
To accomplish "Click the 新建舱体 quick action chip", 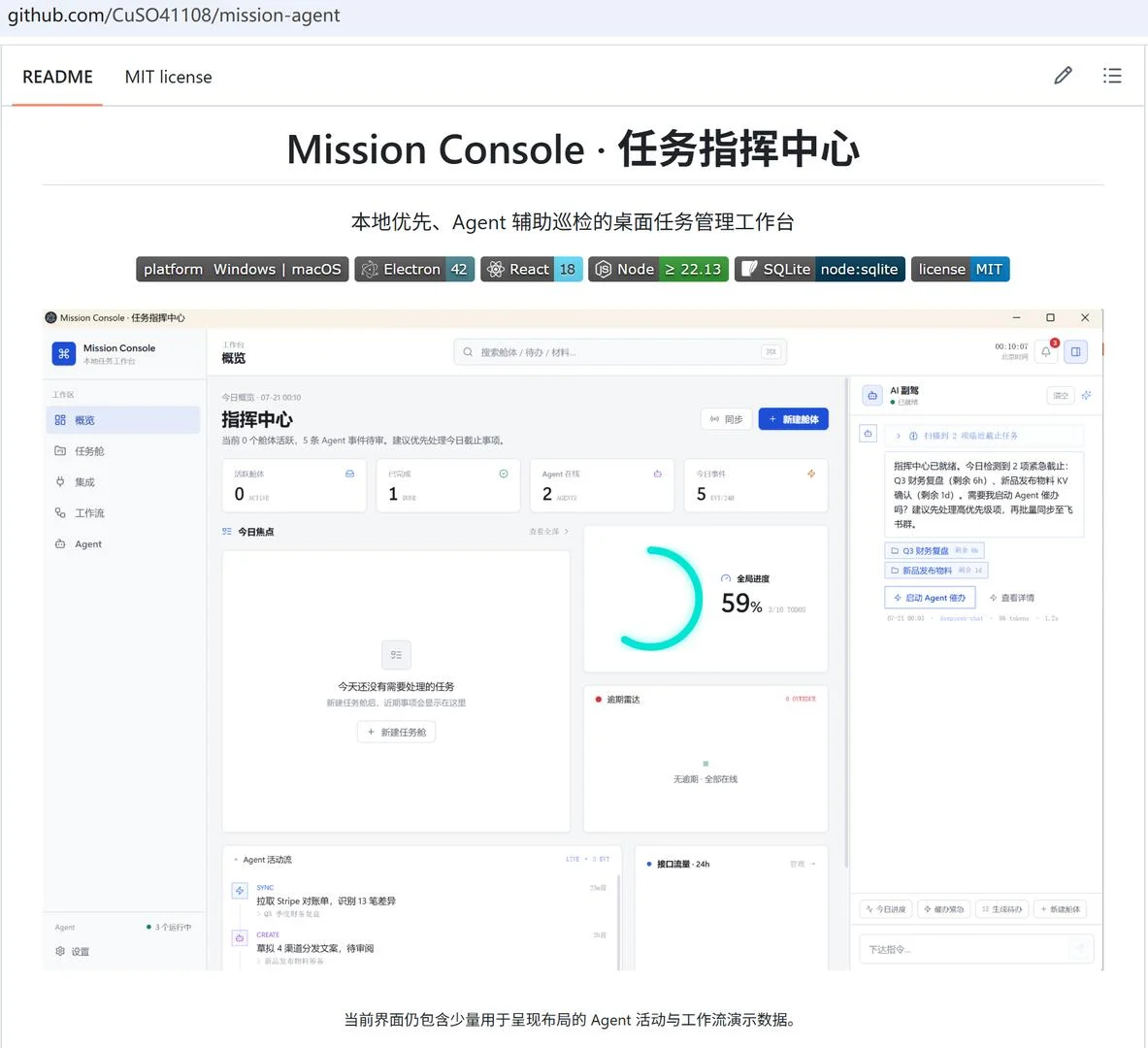I will [x=1060, y=909].
